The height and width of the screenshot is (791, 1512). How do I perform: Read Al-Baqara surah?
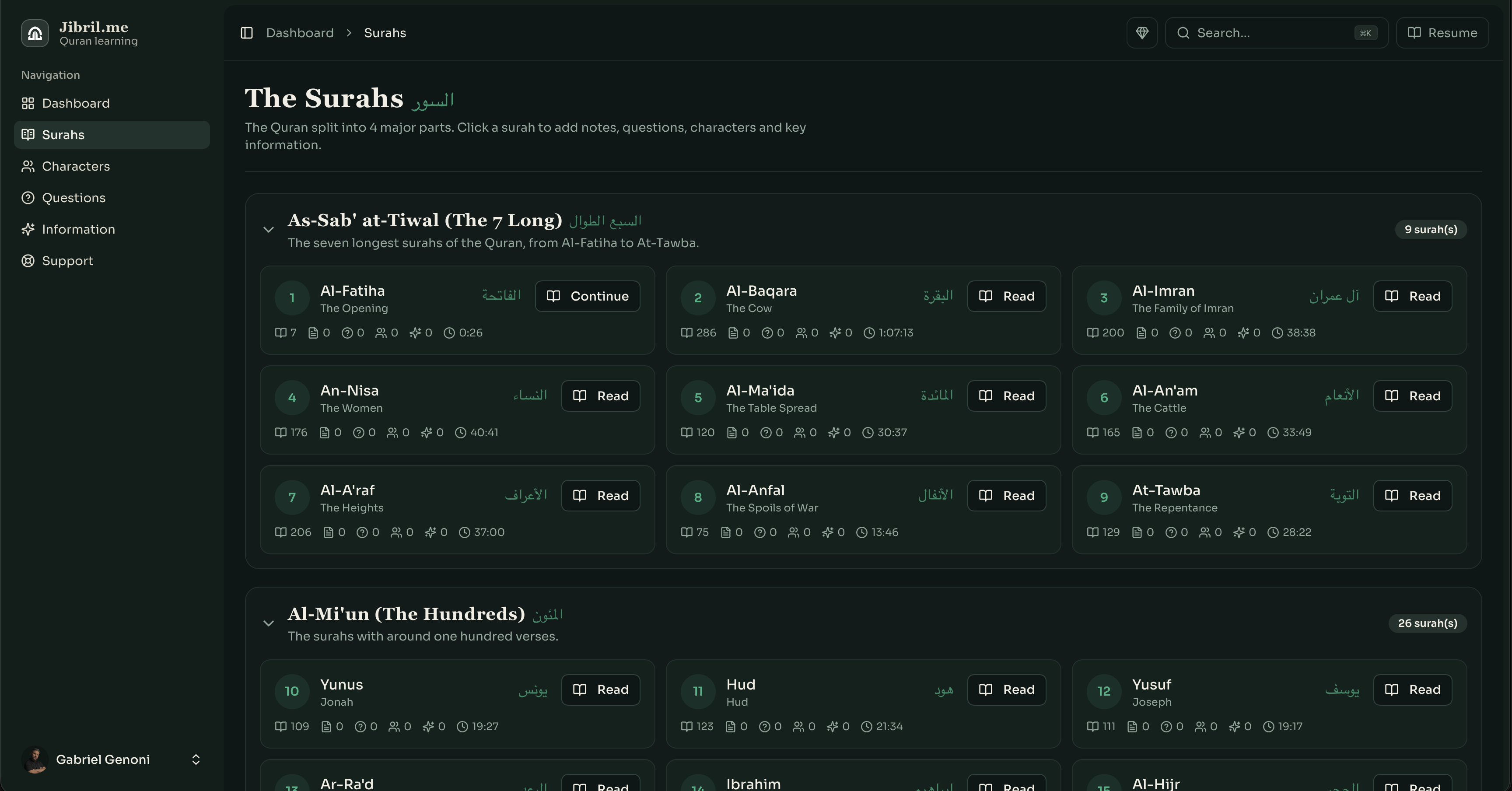click(x=1006, y=296)
